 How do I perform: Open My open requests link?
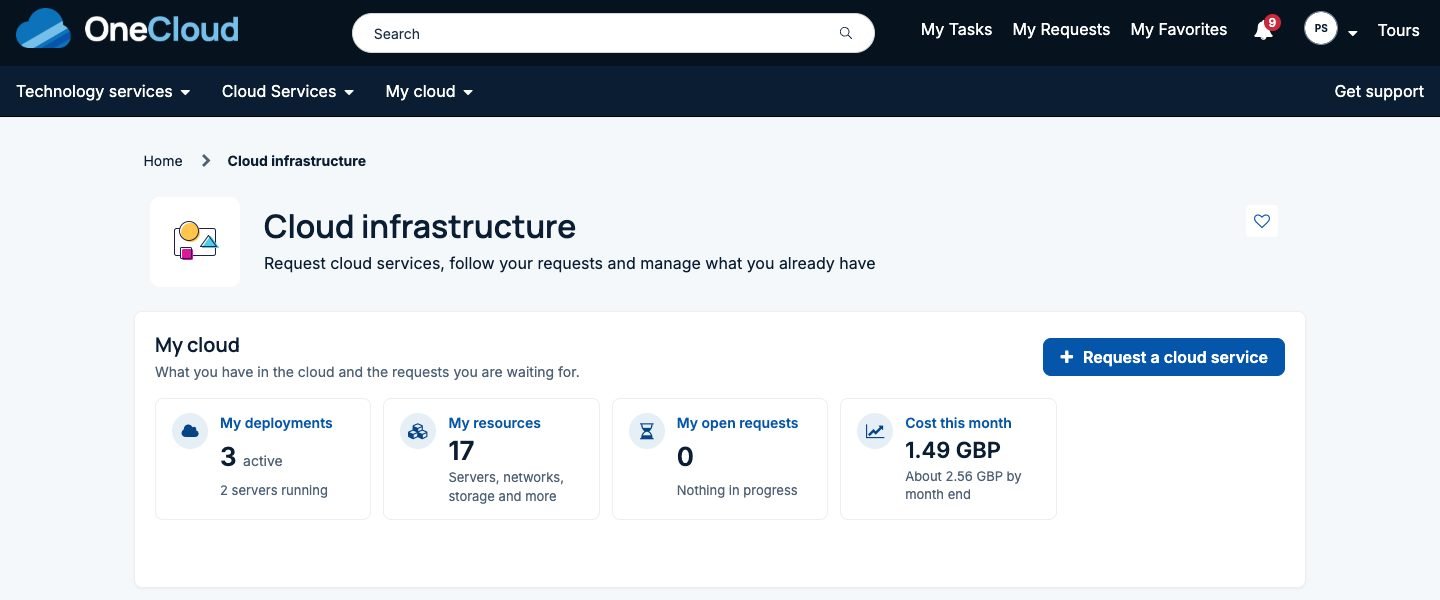click(x=737, y=423)
